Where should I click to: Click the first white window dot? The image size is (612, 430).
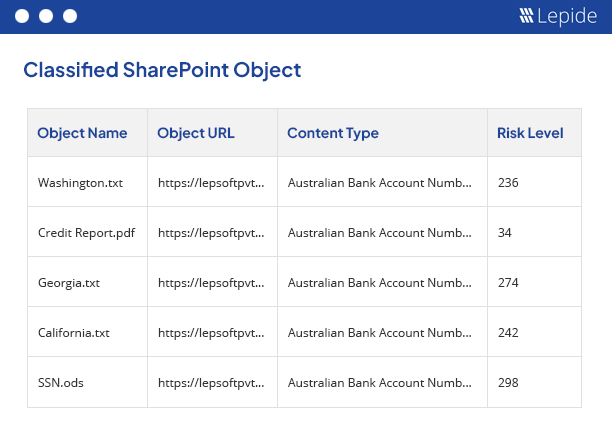pos(22,16)
